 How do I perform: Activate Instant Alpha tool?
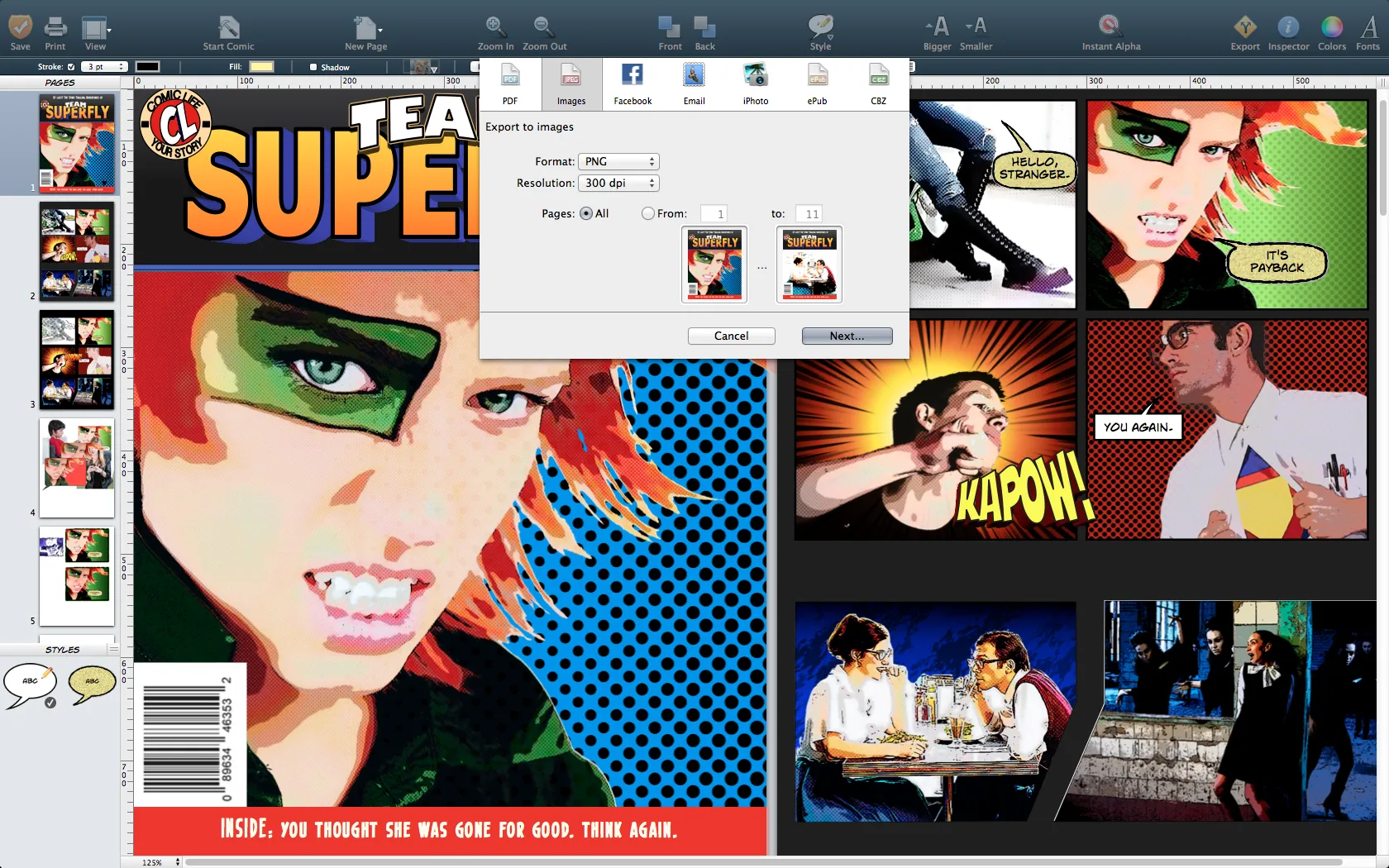pyautogui.click(x=1110, y=32)
